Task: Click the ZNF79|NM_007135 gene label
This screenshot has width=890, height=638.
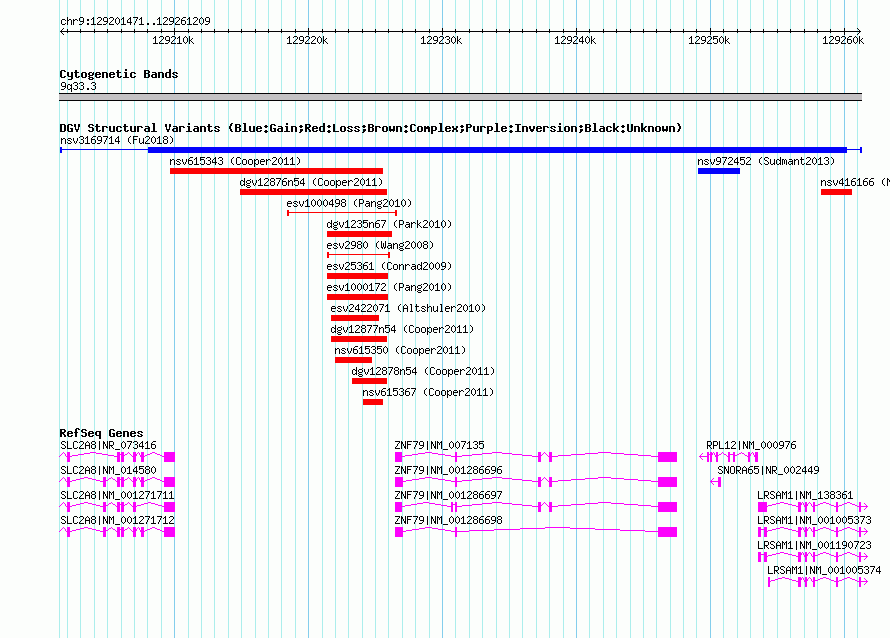Action: pos(440,446)
